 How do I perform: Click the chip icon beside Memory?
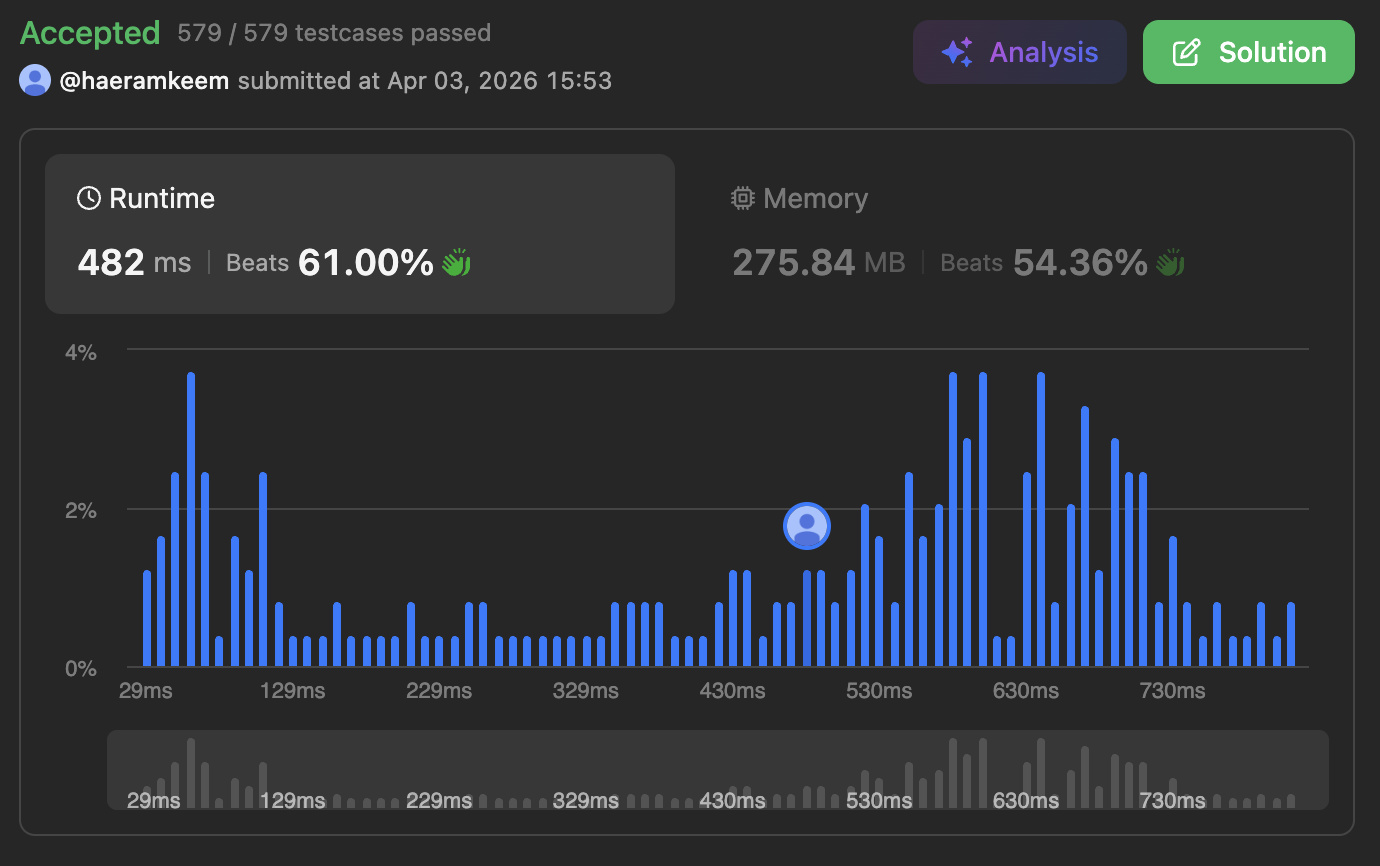pyautogui.click(x=742, y=198)
